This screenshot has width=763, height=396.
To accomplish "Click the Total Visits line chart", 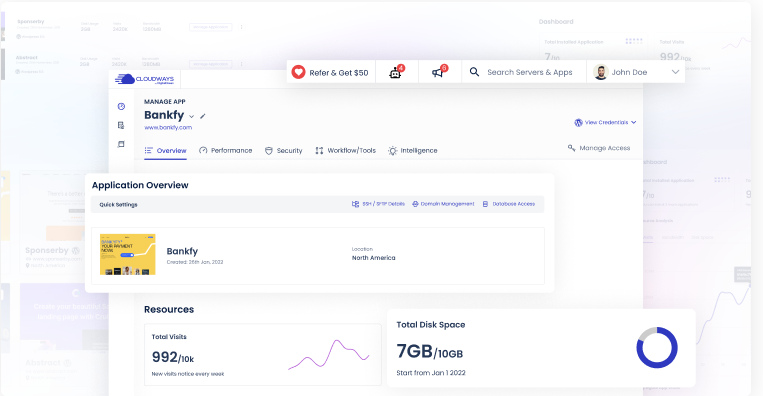I will [329, 355].
